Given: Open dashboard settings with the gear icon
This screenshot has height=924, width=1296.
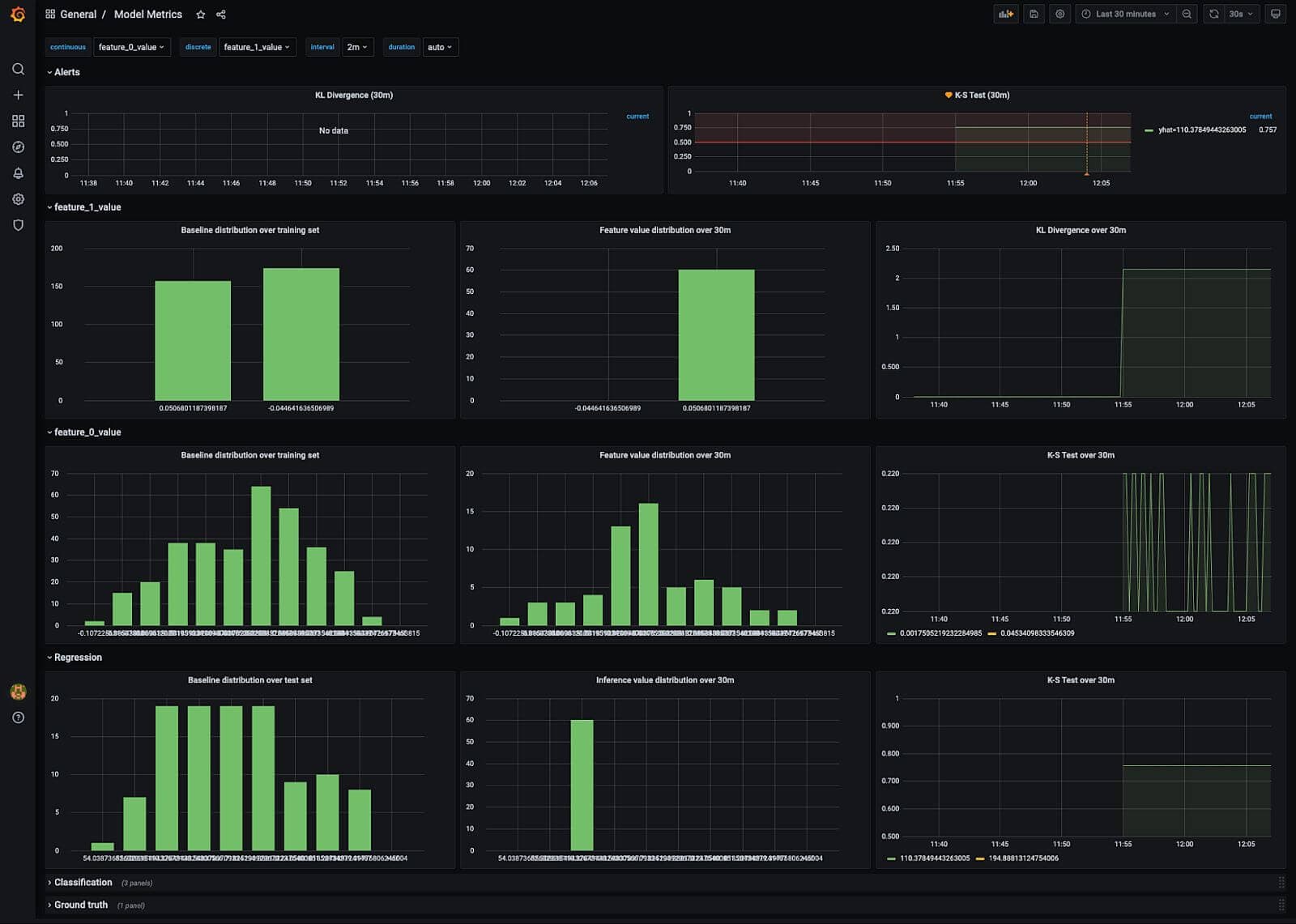Looking at the screenshot, I should pos(1059,14).
